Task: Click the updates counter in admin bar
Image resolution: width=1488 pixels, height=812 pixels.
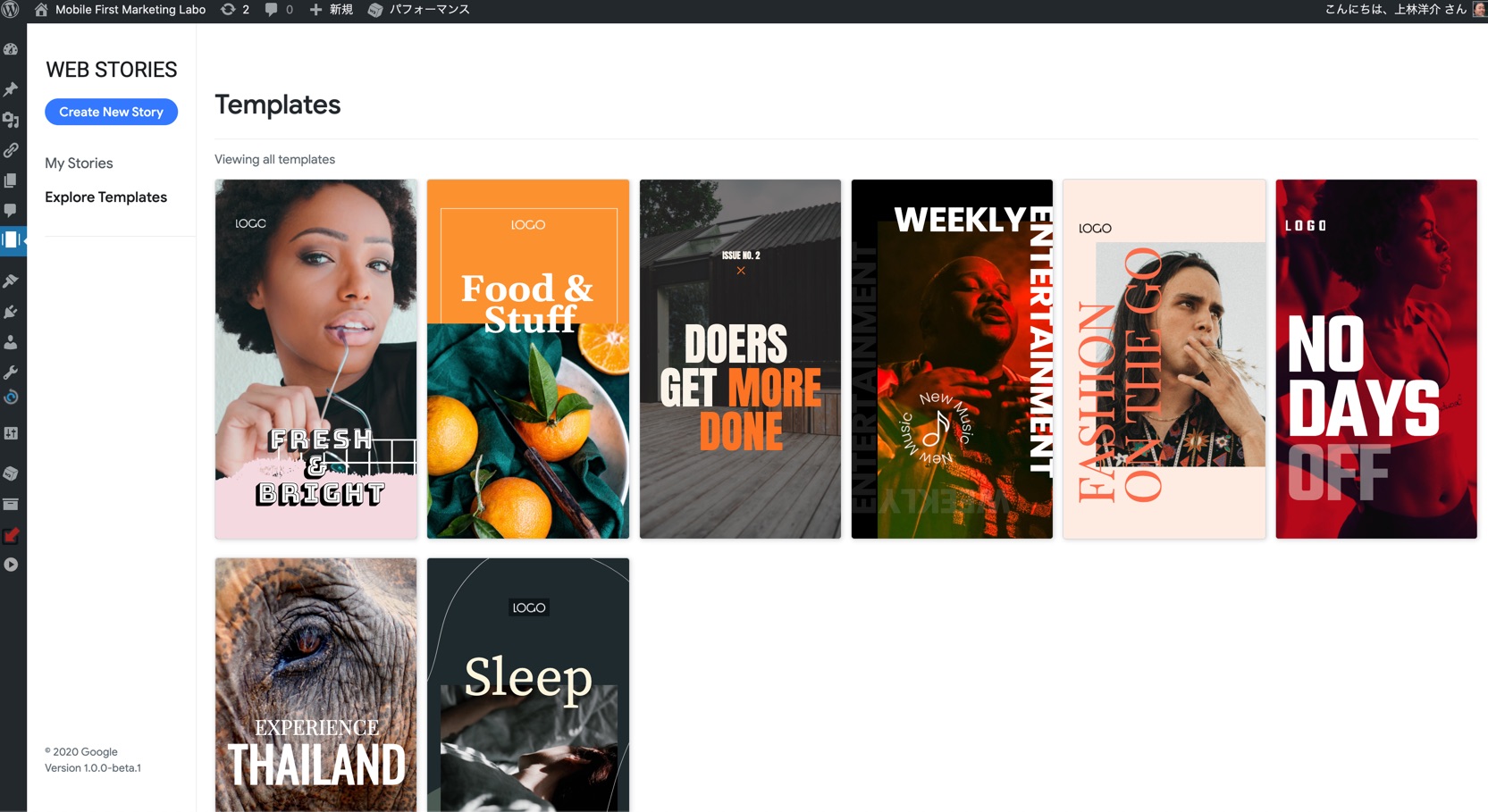Action: (236, 10)
